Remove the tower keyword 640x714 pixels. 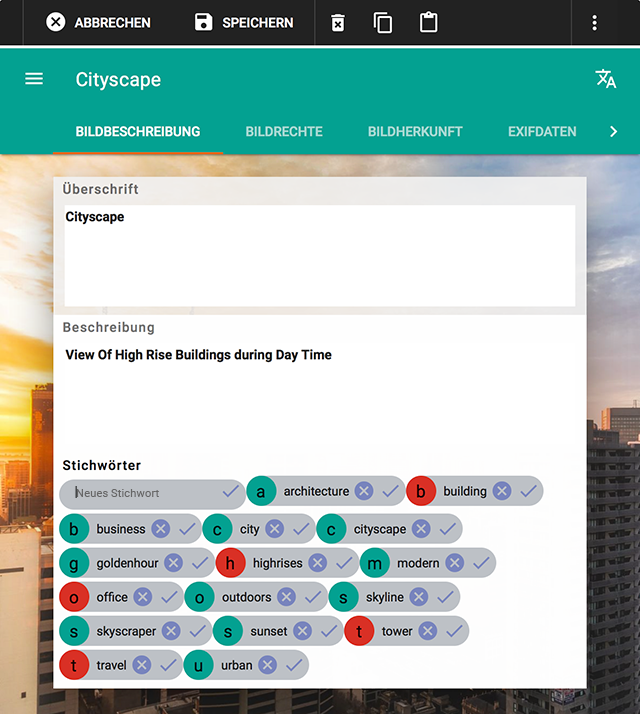pos(427,631)
